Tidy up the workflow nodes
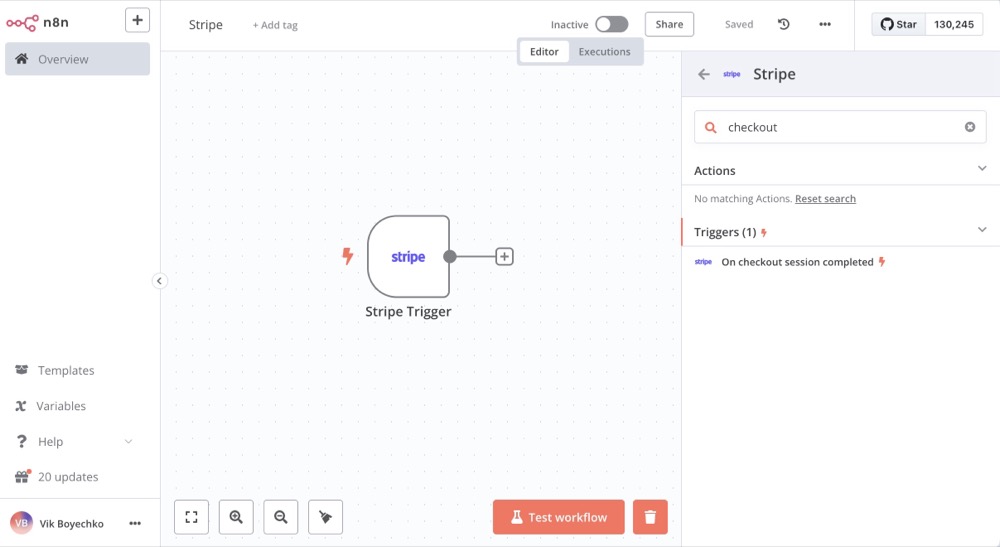Screen dimensions: 1000x547 [x=325, y=517]
